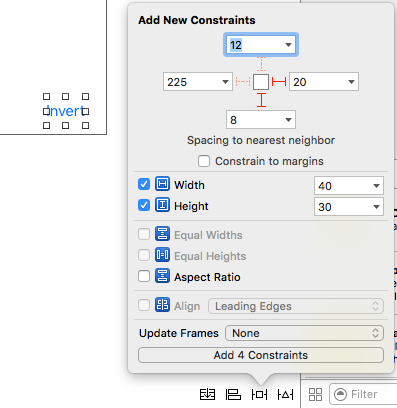
Task: Click the Add 4 Constraints button
Action: (x=261, y=355)
